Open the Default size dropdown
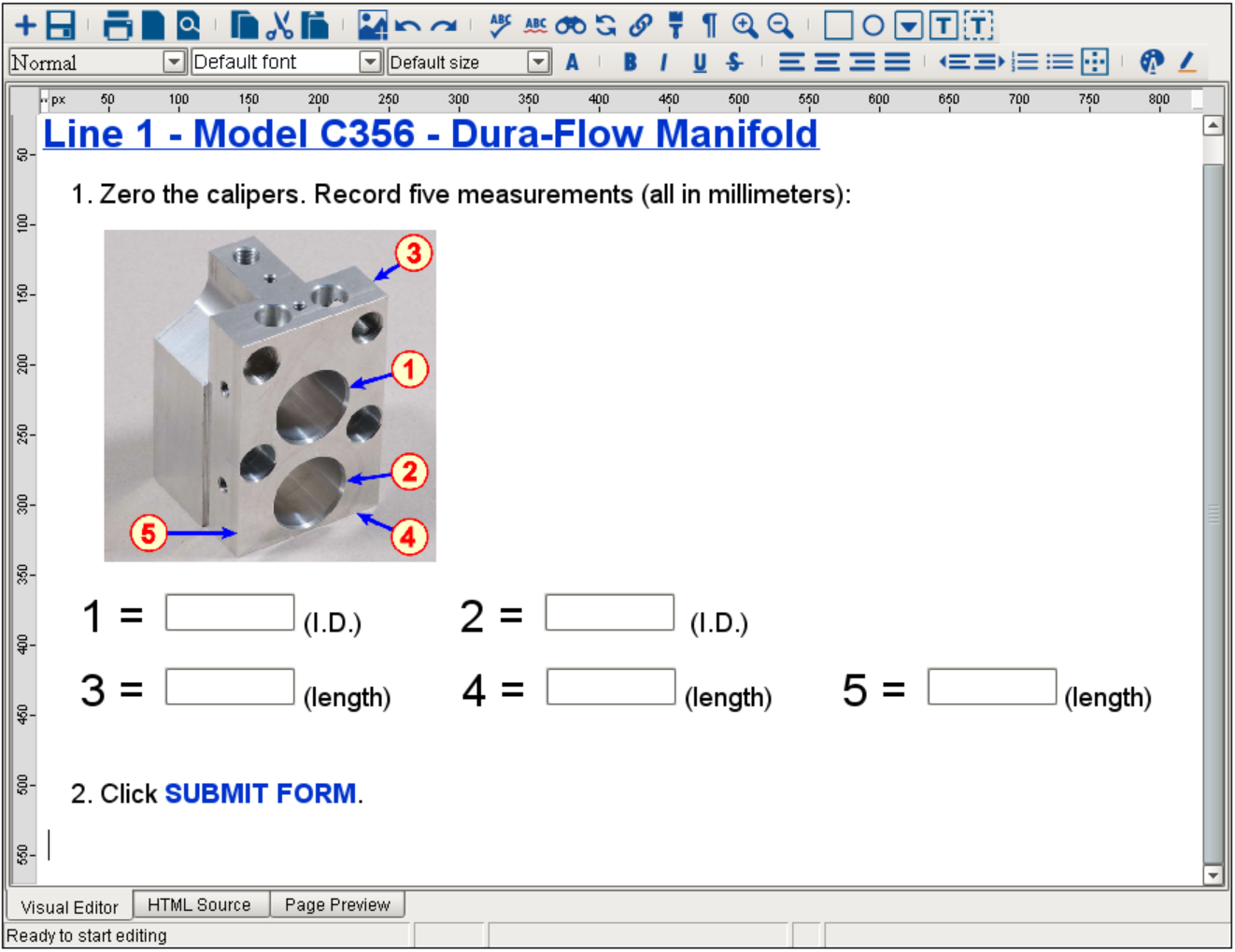The height and width of the screenshot is (952, 1235). 538,63
